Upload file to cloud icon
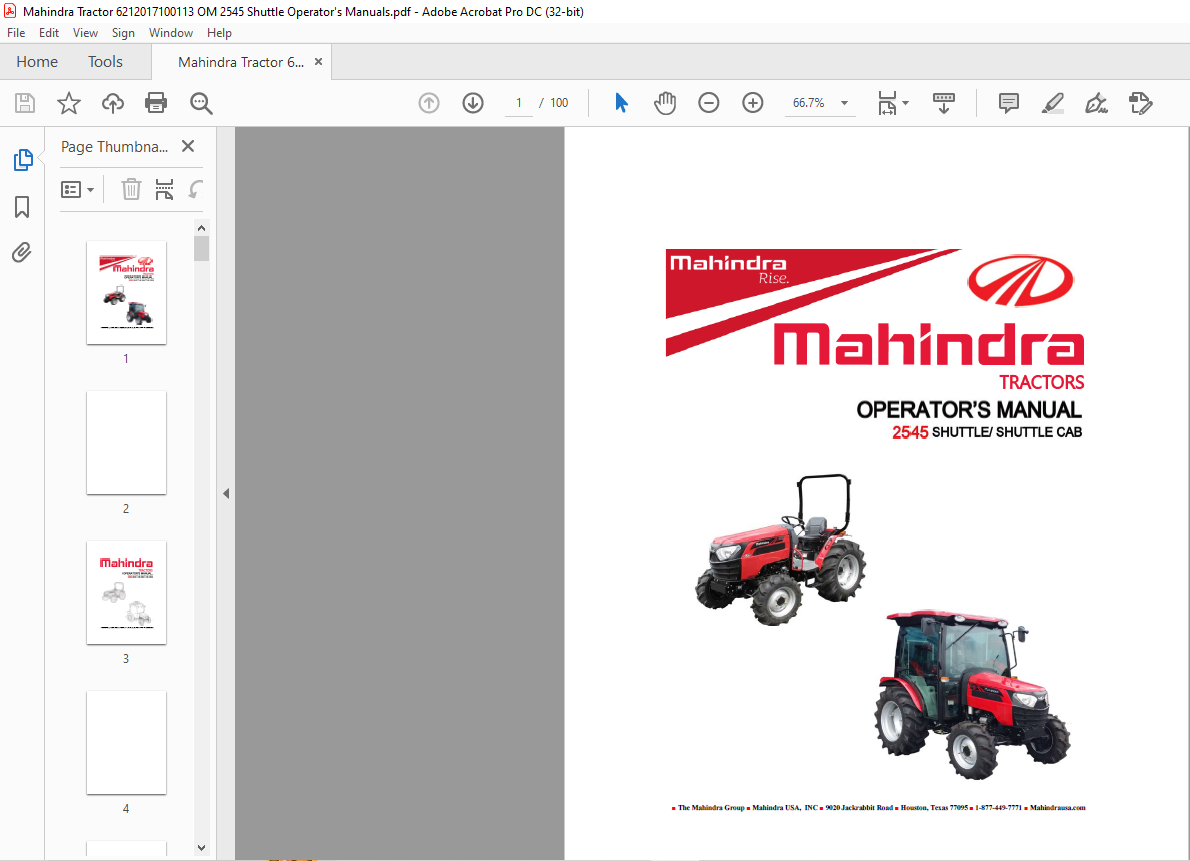 (112, 102)
